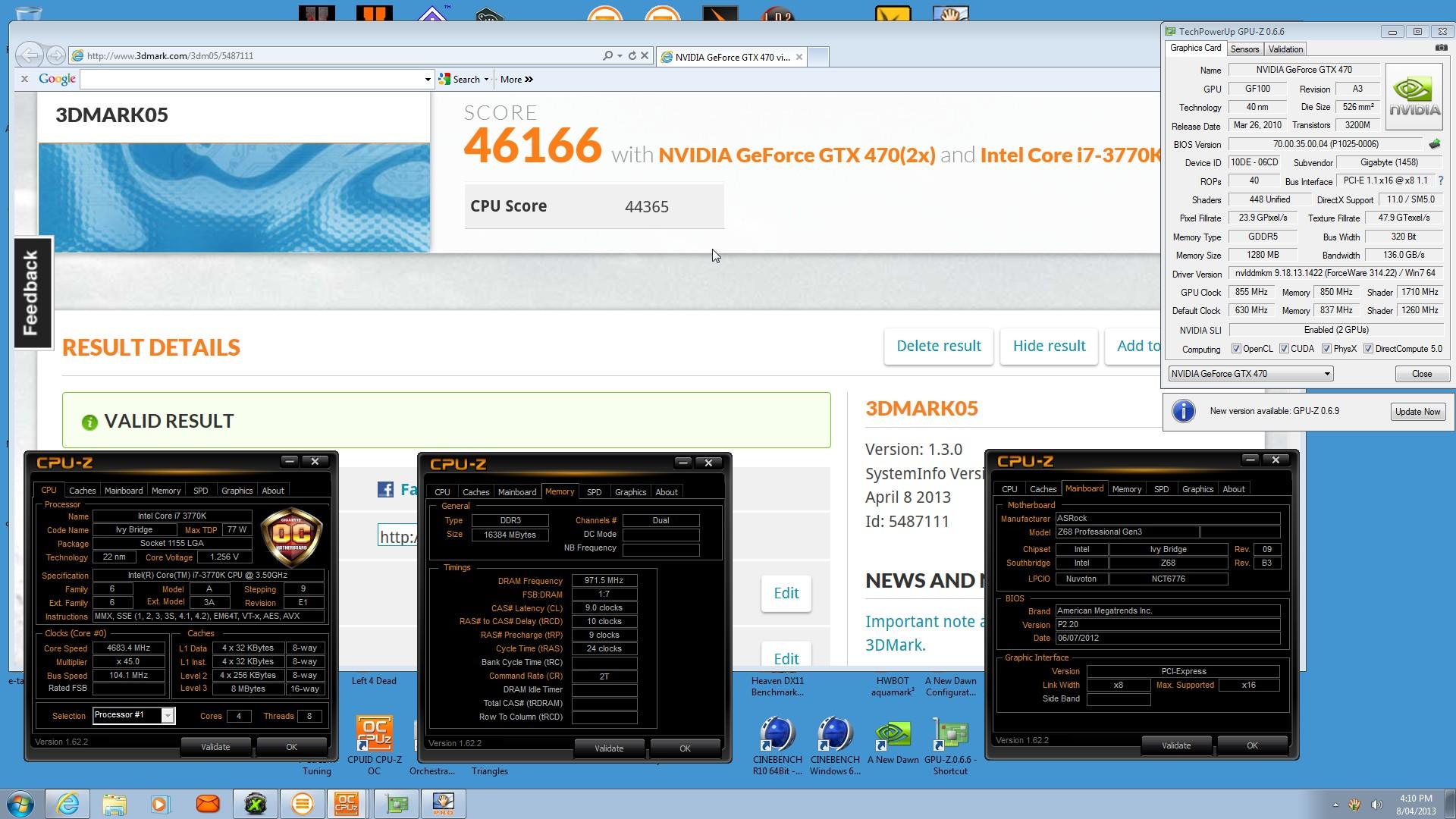Click the Hide result button
Screen dimensions: 1456x819
1049,347
